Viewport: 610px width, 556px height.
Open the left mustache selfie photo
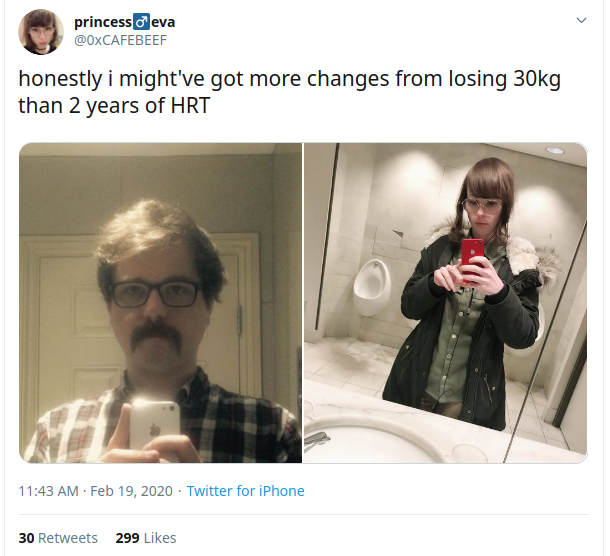pos(160,303)
